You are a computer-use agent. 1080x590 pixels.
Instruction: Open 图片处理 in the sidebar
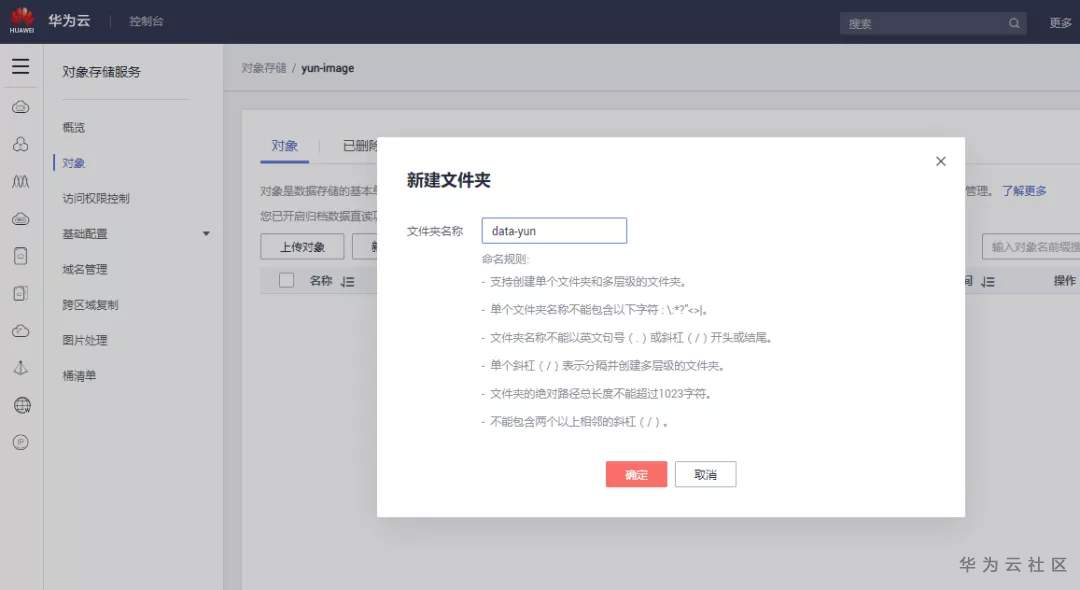[x=85, y=340]
